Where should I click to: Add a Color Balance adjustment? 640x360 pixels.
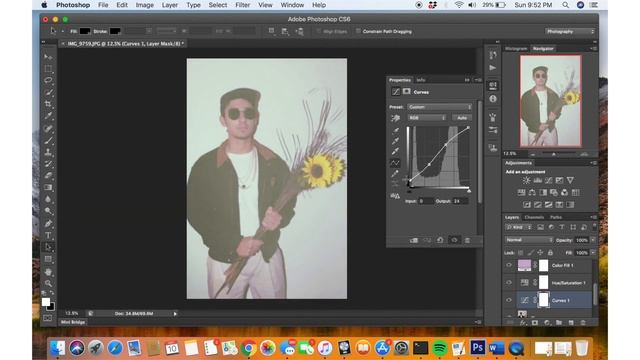pos(532,192)
